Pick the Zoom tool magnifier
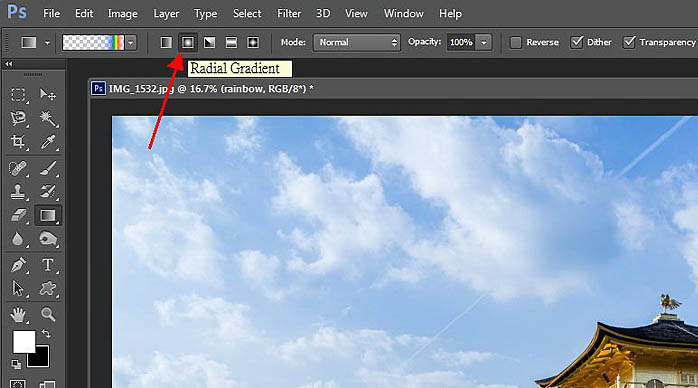The height and width of the screenshot is (388, 698). click(x=48, y=314)
